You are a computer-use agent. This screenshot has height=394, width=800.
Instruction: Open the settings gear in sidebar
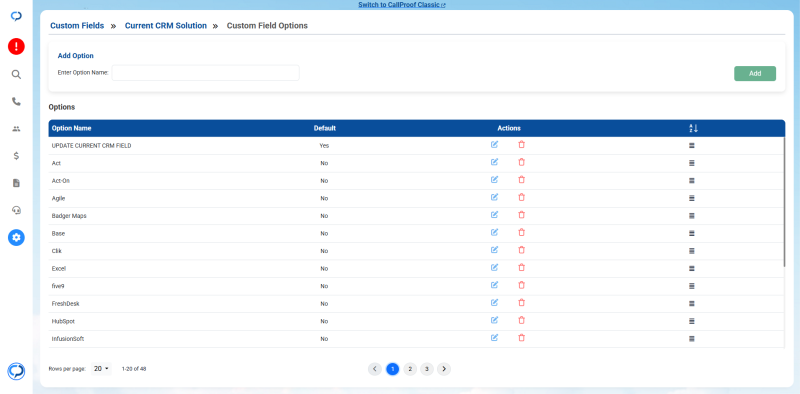tap(16, 237)
